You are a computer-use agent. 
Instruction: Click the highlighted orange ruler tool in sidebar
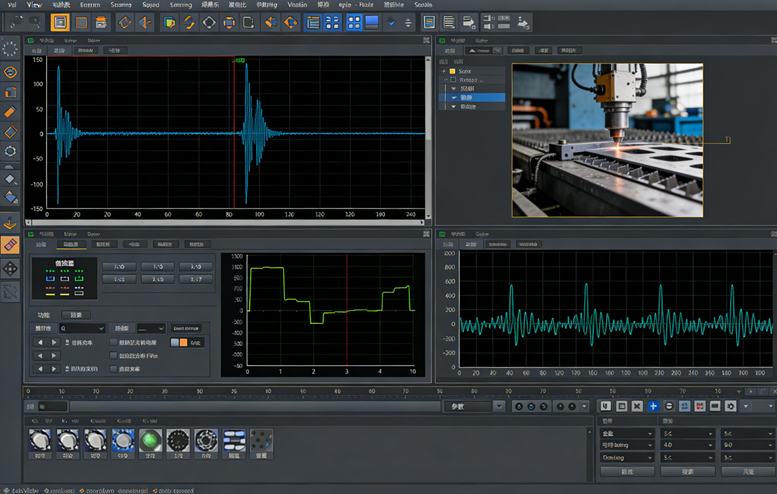point(10,244)
